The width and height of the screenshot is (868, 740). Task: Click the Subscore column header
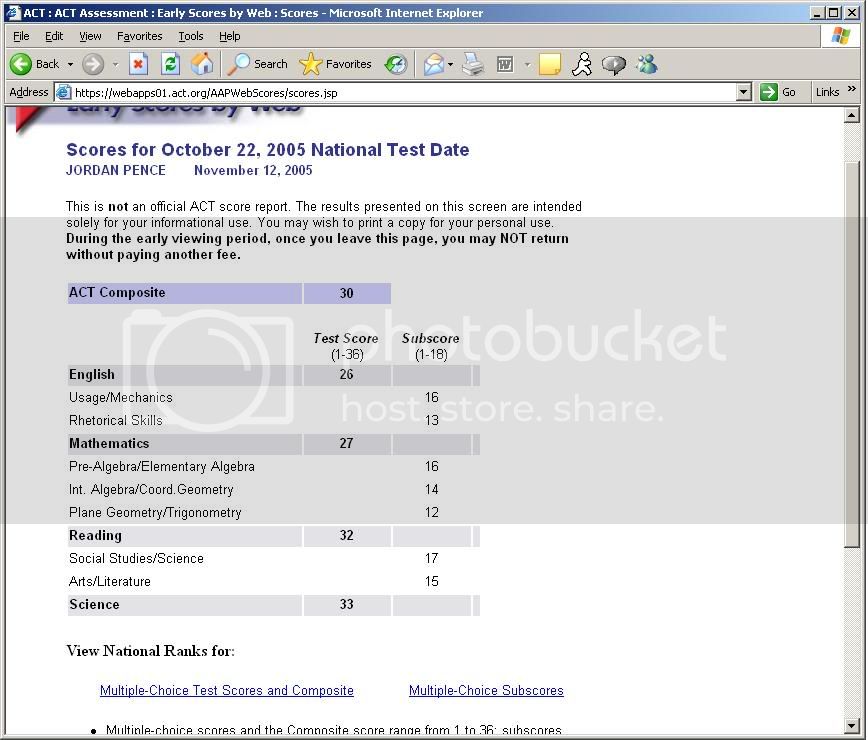431,338
